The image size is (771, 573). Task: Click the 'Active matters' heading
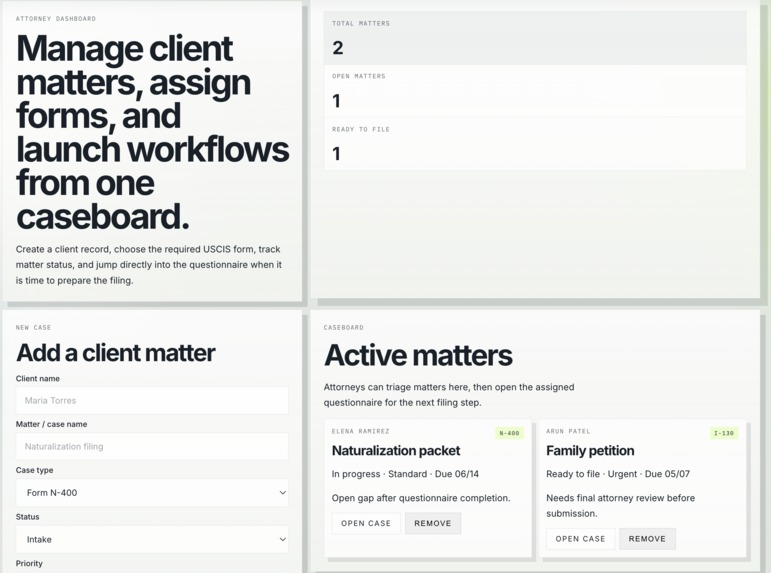click(418, 355)
